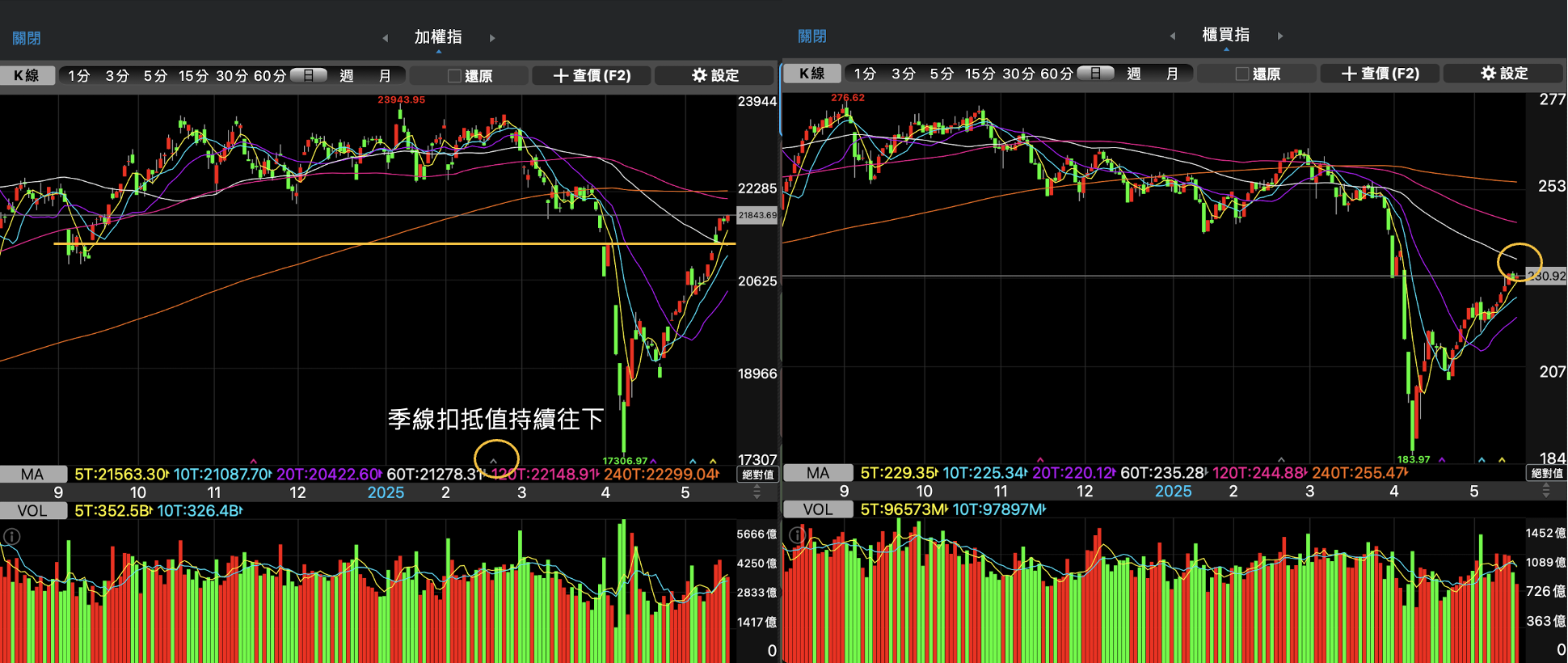1568x663 pixels.
Task: Click 關閉 link on left panel
Action: coord(26,38)
